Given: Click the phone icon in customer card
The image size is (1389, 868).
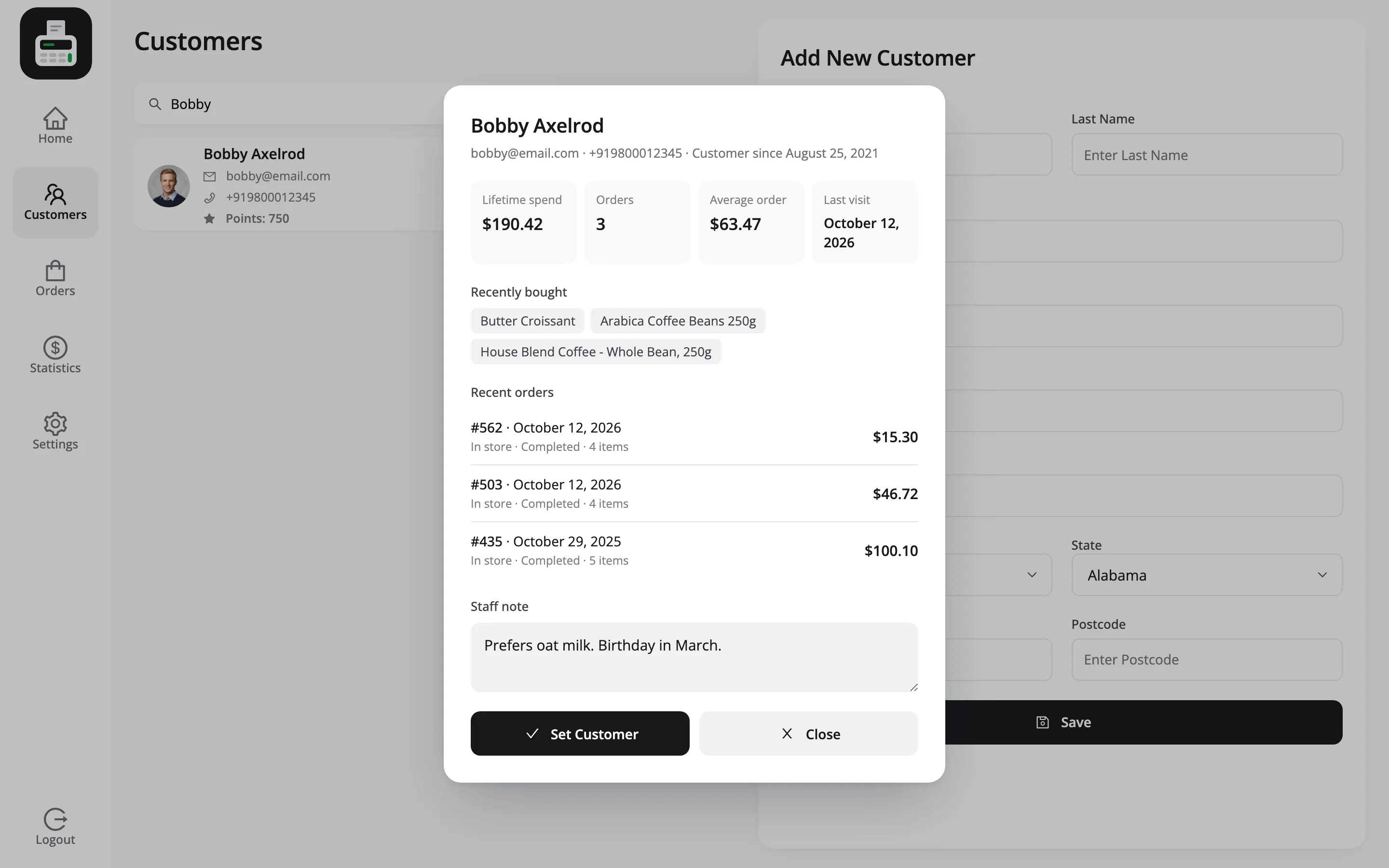Looking at the screenshot, I should click(209, 198).
